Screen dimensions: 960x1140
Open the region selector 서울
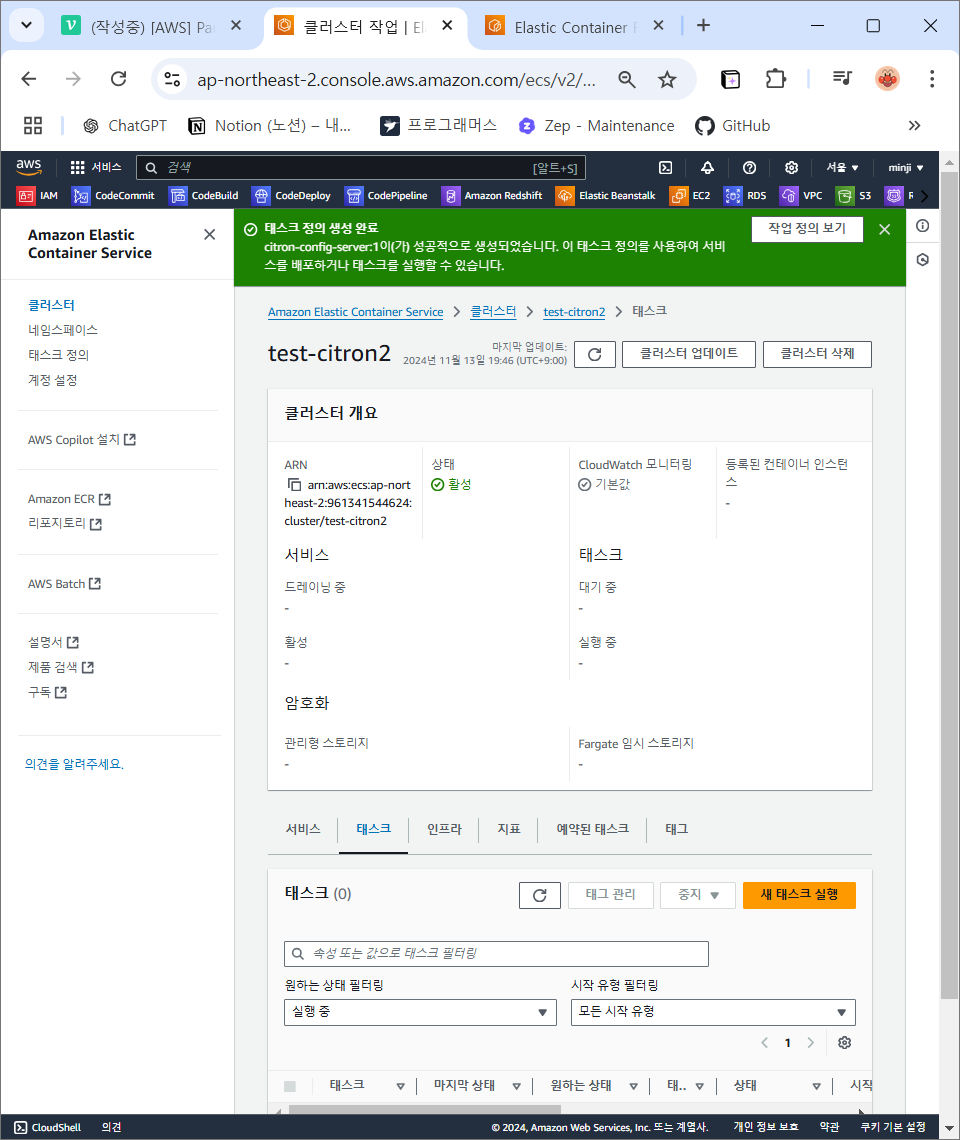(842, 167)
